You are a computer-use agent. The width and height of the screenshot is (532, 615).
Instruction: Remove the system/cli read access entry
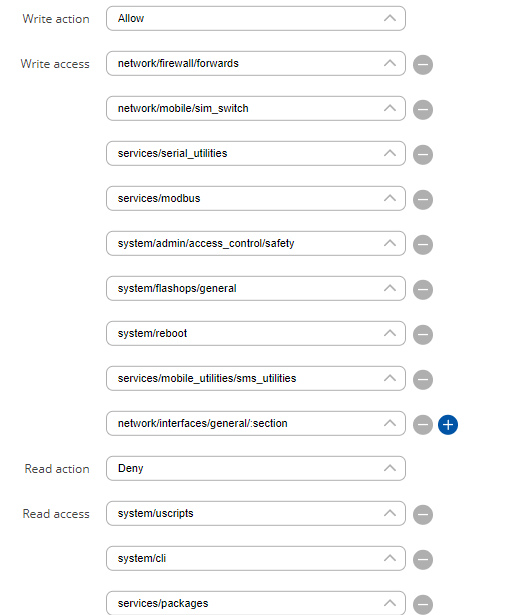(423, 559)
